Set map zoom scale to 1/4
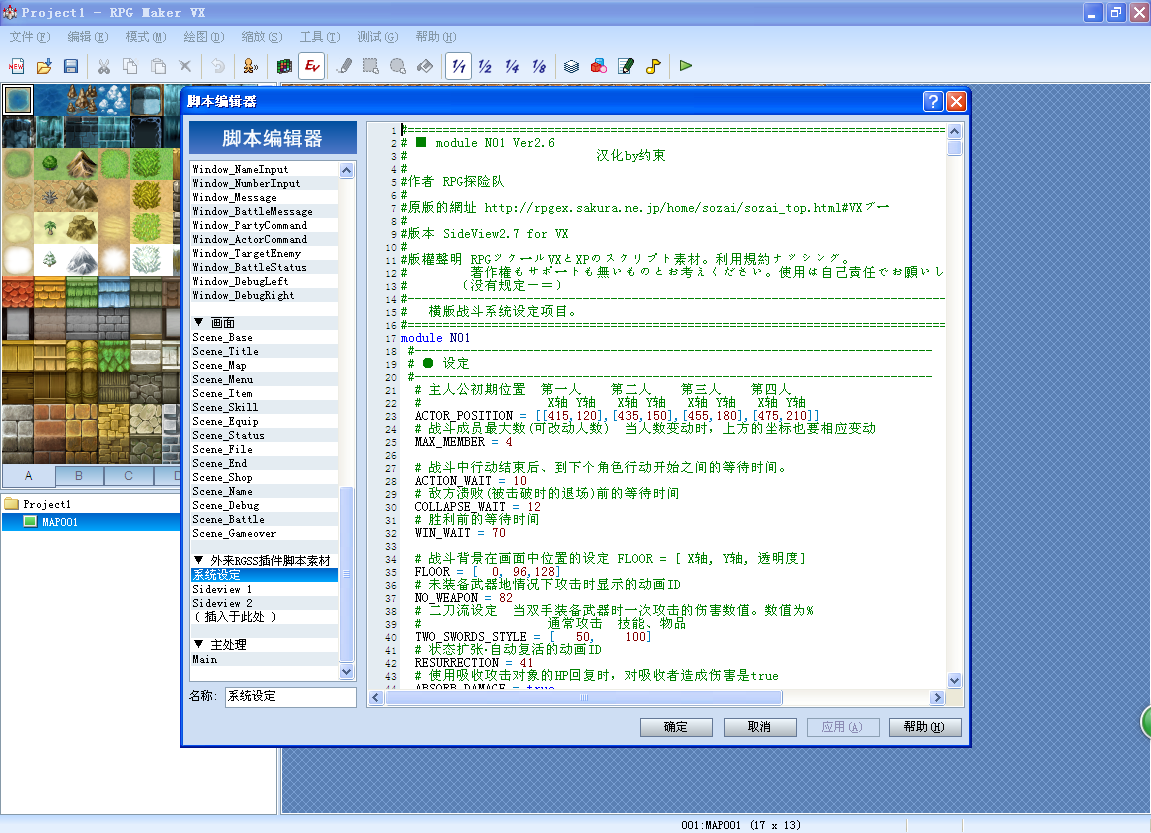 click(x=512, y=66)
